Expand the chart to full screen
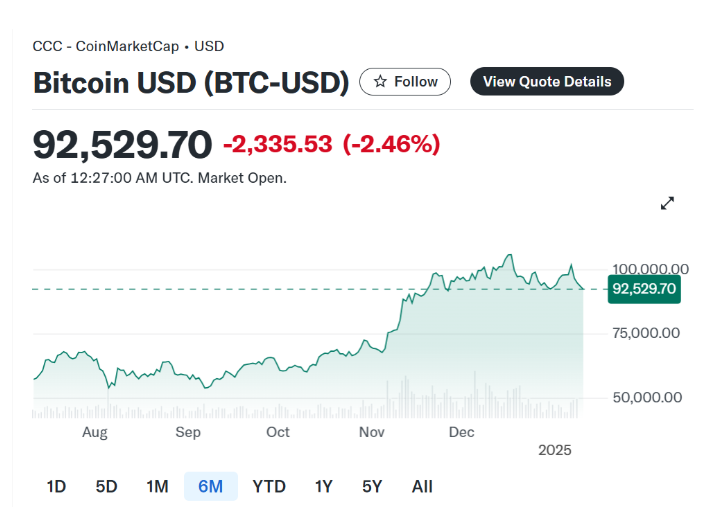This screenshot has width=711, height=507. click(668, 203)
